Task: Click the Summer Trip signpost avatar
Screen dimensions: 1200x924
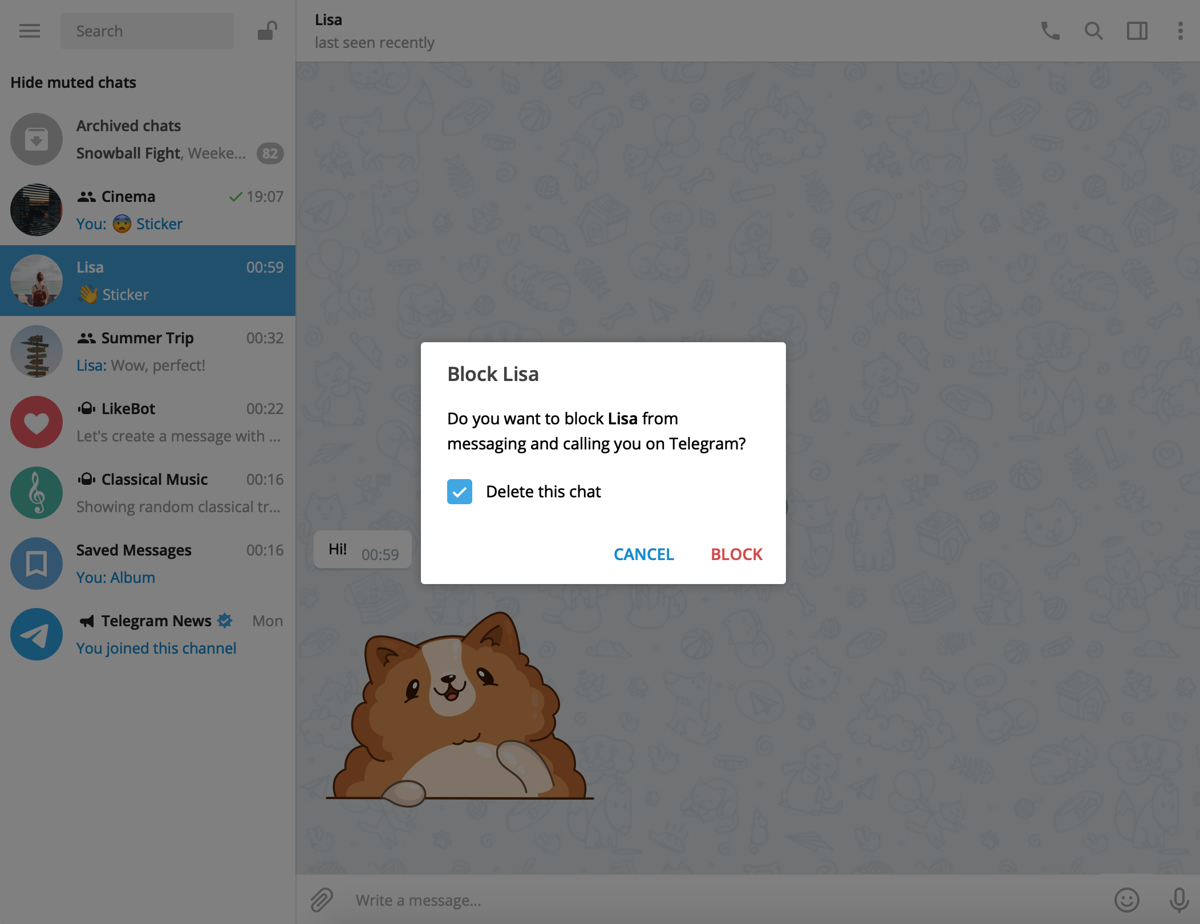Action: [36, 352]
